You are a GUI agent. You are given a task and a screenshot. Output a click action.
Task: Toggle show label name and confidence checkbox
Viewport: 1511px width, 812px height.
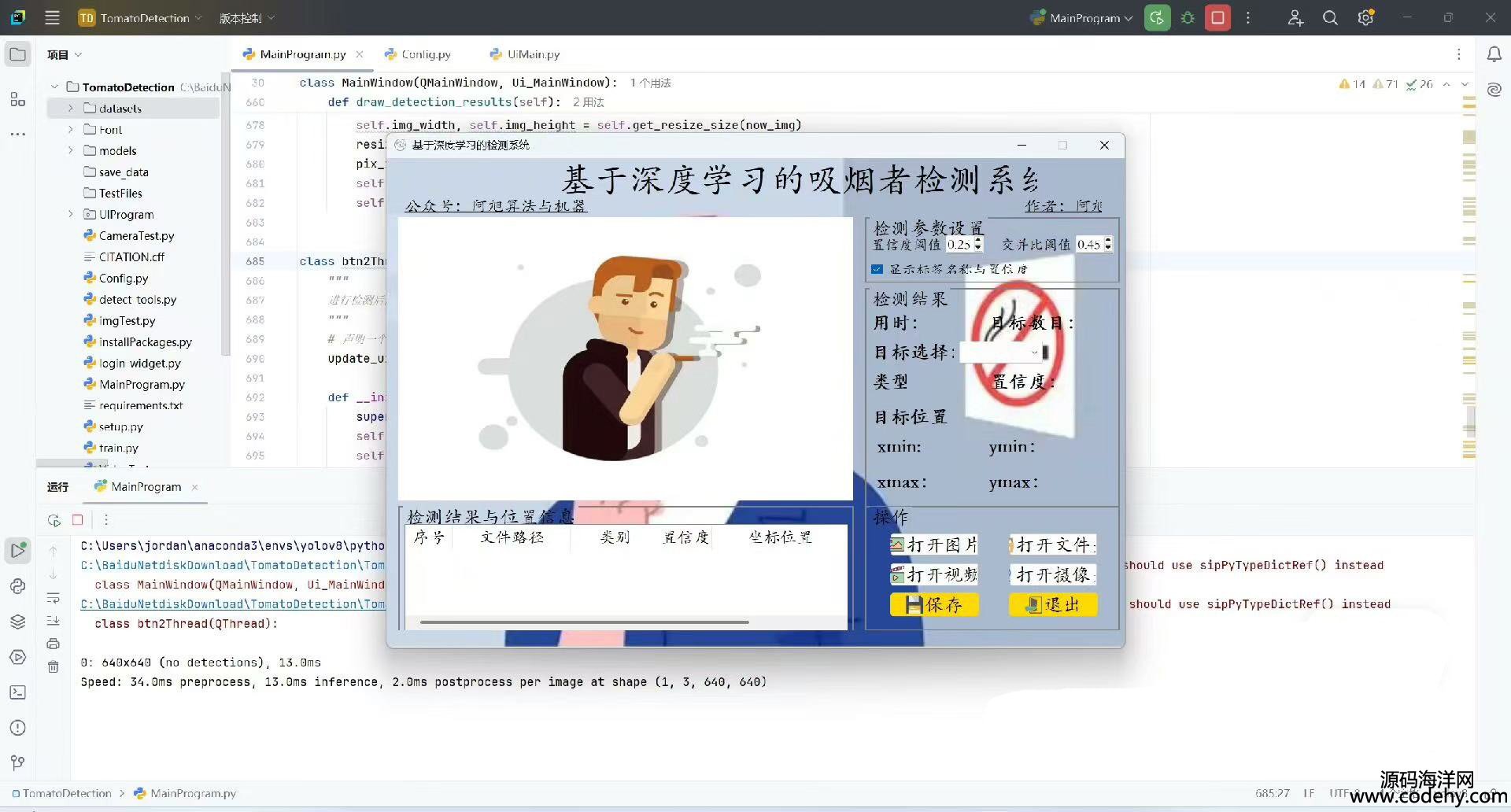click(877, 269)
